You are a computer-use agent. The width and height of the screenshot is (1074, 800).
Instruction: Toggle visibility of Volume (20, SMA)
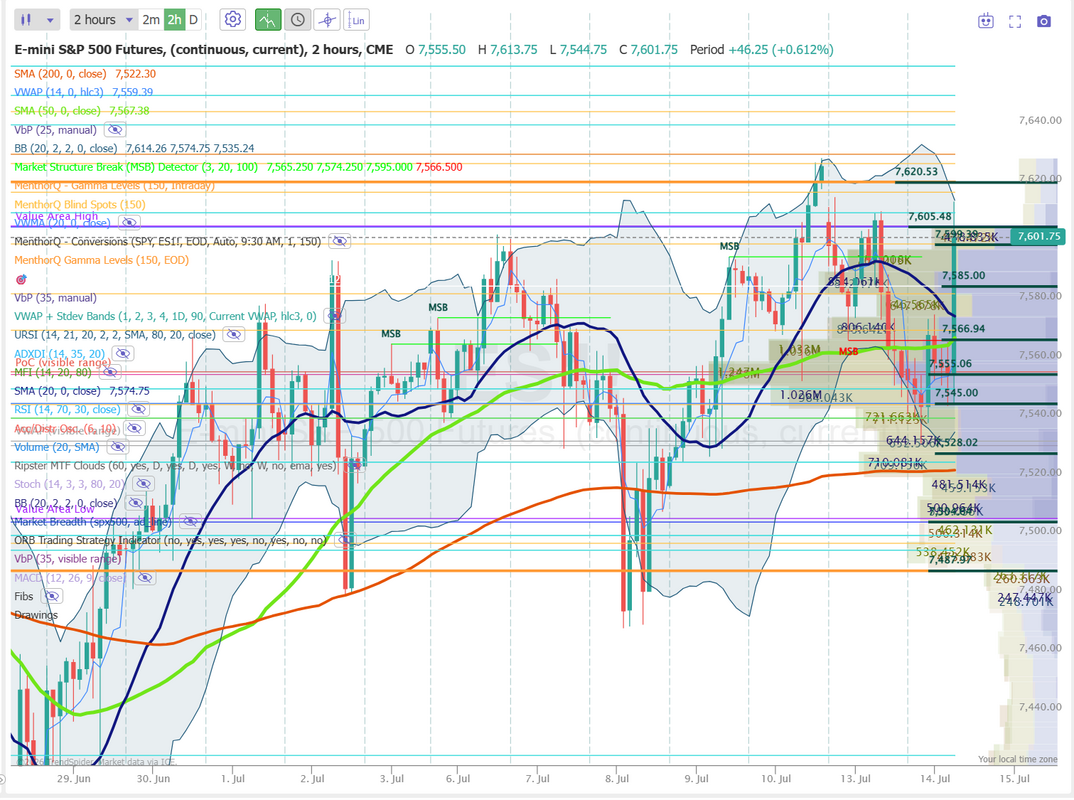[118, 447]
